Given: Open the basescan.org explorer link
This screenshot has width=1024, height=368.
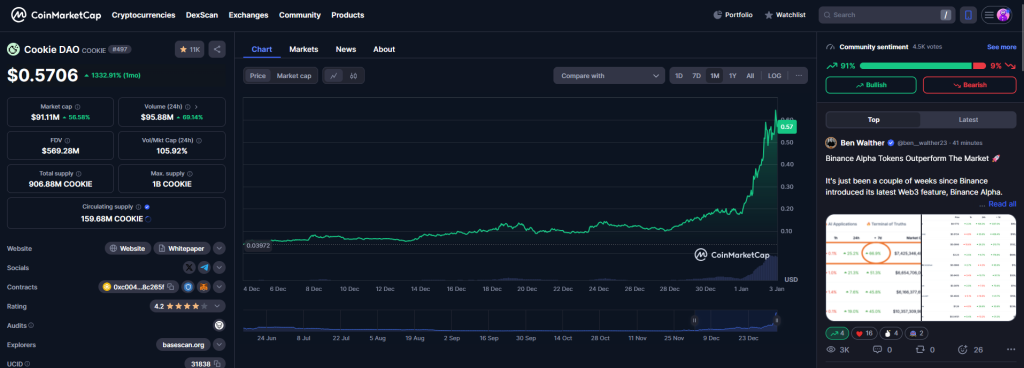Looking at the screenshot, I should [184, 345].
